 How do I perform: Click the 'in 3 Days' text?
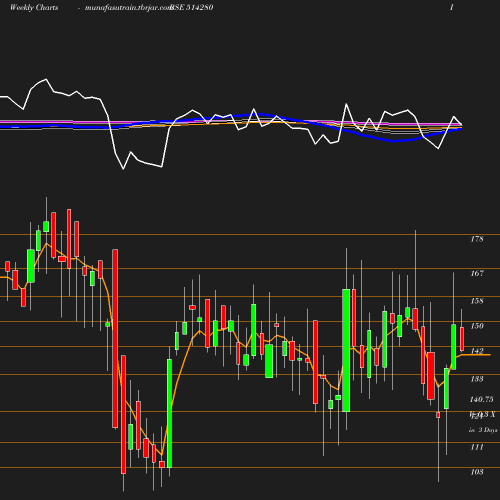(483, 430)
